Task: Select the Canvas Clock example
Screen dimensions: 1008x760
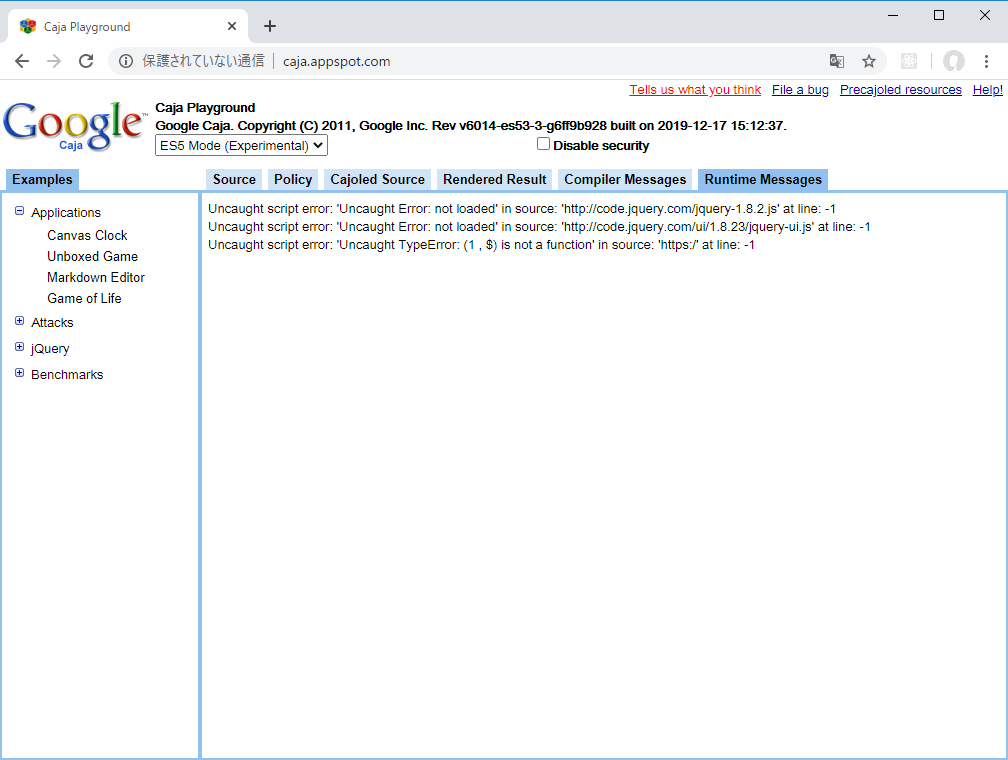Action: click(86, 235)
